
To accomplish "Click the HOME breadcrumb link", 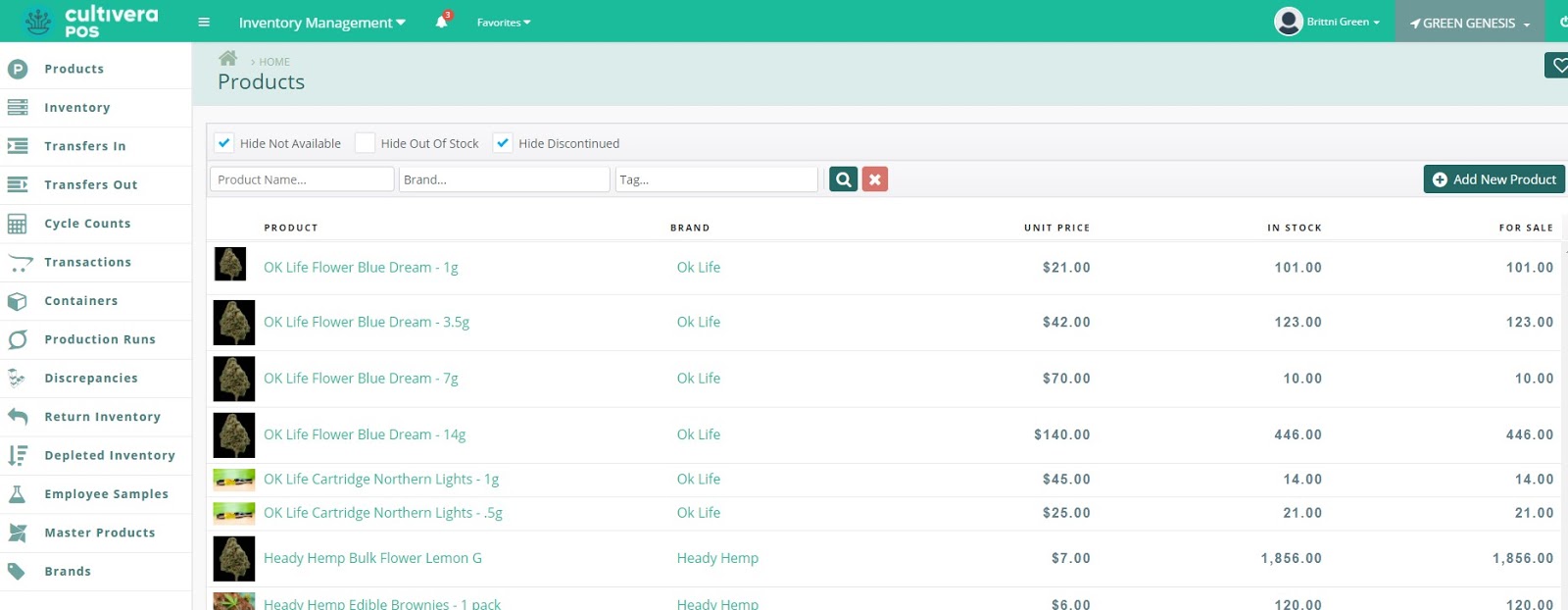I will click(x=274, y=62).
